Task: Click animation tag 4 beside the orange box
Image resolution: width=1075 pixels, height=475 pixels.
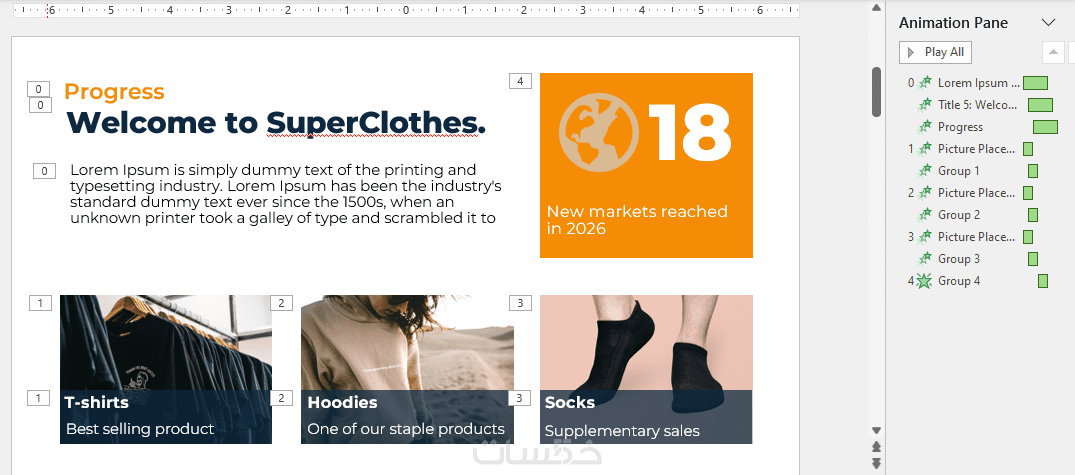Action: coord(520,81)
